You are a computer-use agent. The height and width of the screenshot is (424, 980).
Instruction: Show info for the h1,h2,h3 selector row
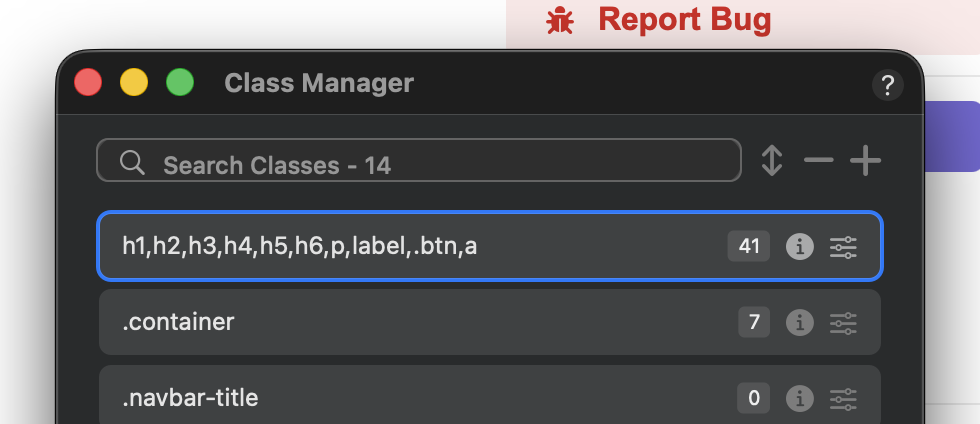(799, 246)
